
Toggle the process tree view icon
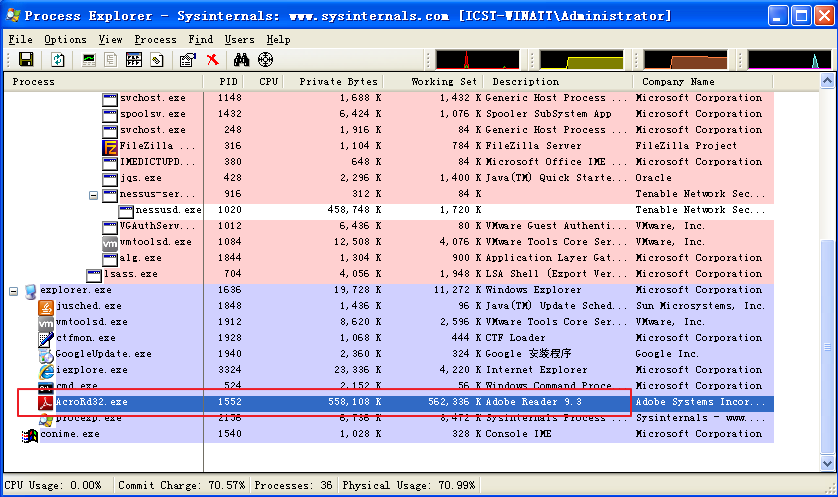point(111,59)
